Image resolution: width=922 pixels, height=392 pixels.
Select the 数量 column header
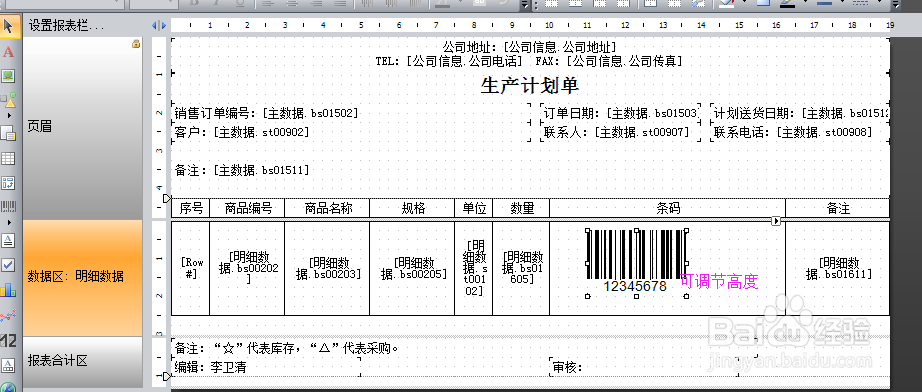click(522, 208)
